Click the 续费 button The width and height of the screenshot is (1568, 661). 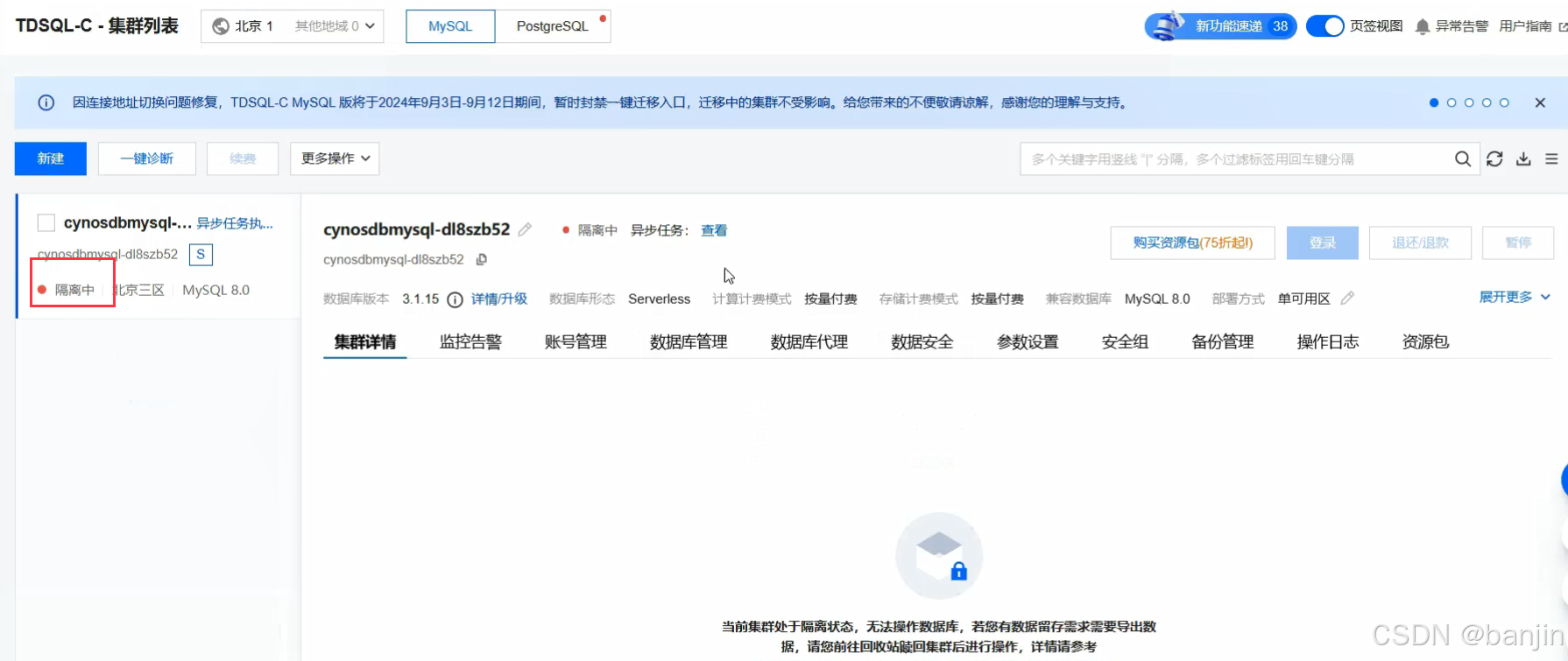[x=243, y=158]
